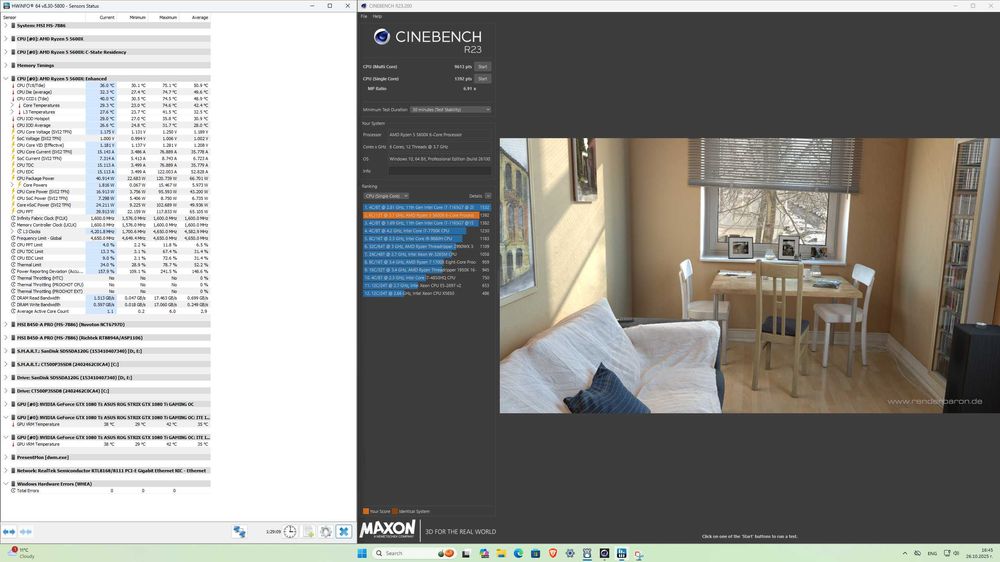Expand CPU [#0]: AMD Ryzen 5 5600X section

click(6, 39)
